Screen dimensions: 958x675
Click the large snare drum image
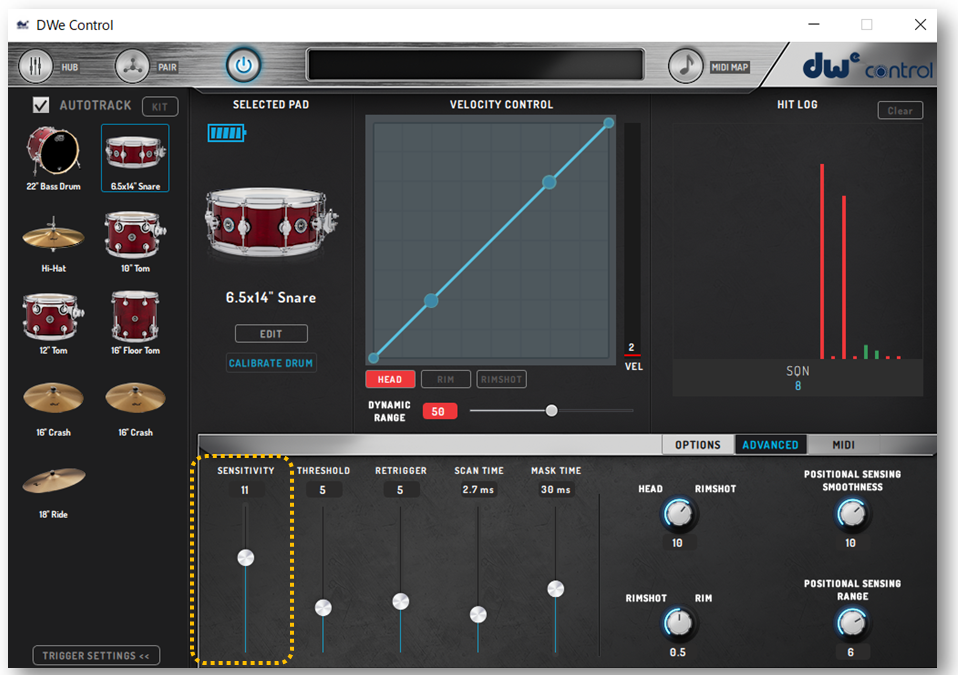(271, 221)
